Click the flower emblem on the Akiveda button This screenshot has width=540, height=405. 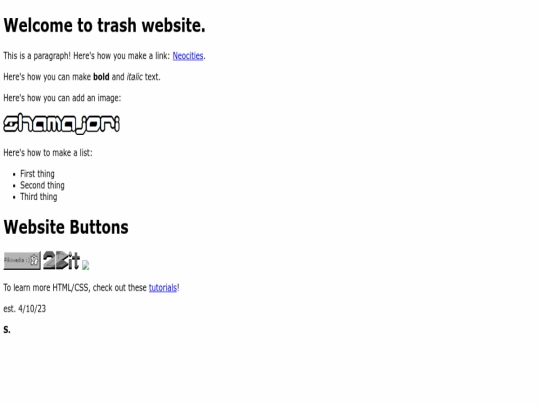34,260
